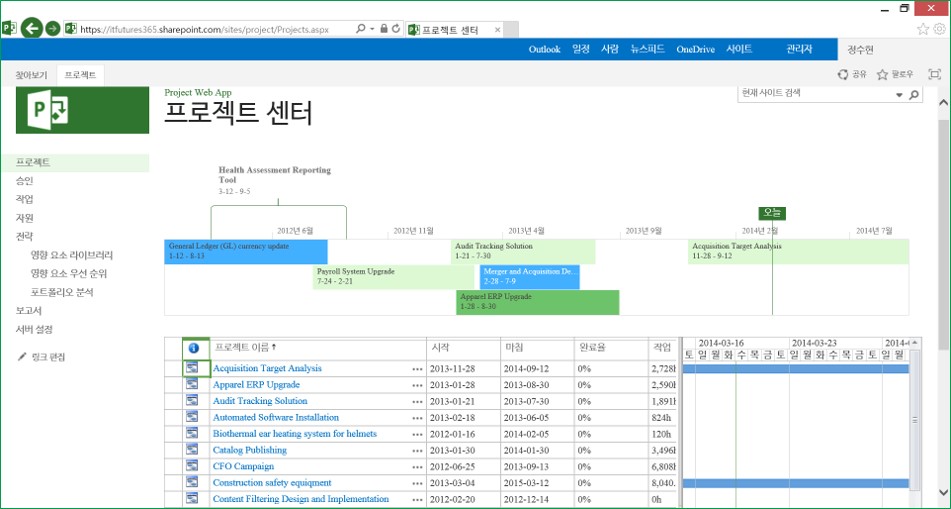Select Apparel ERP Upgrade timeline bar
Viewport: 951px width, 509px height.
pos(537,302)
